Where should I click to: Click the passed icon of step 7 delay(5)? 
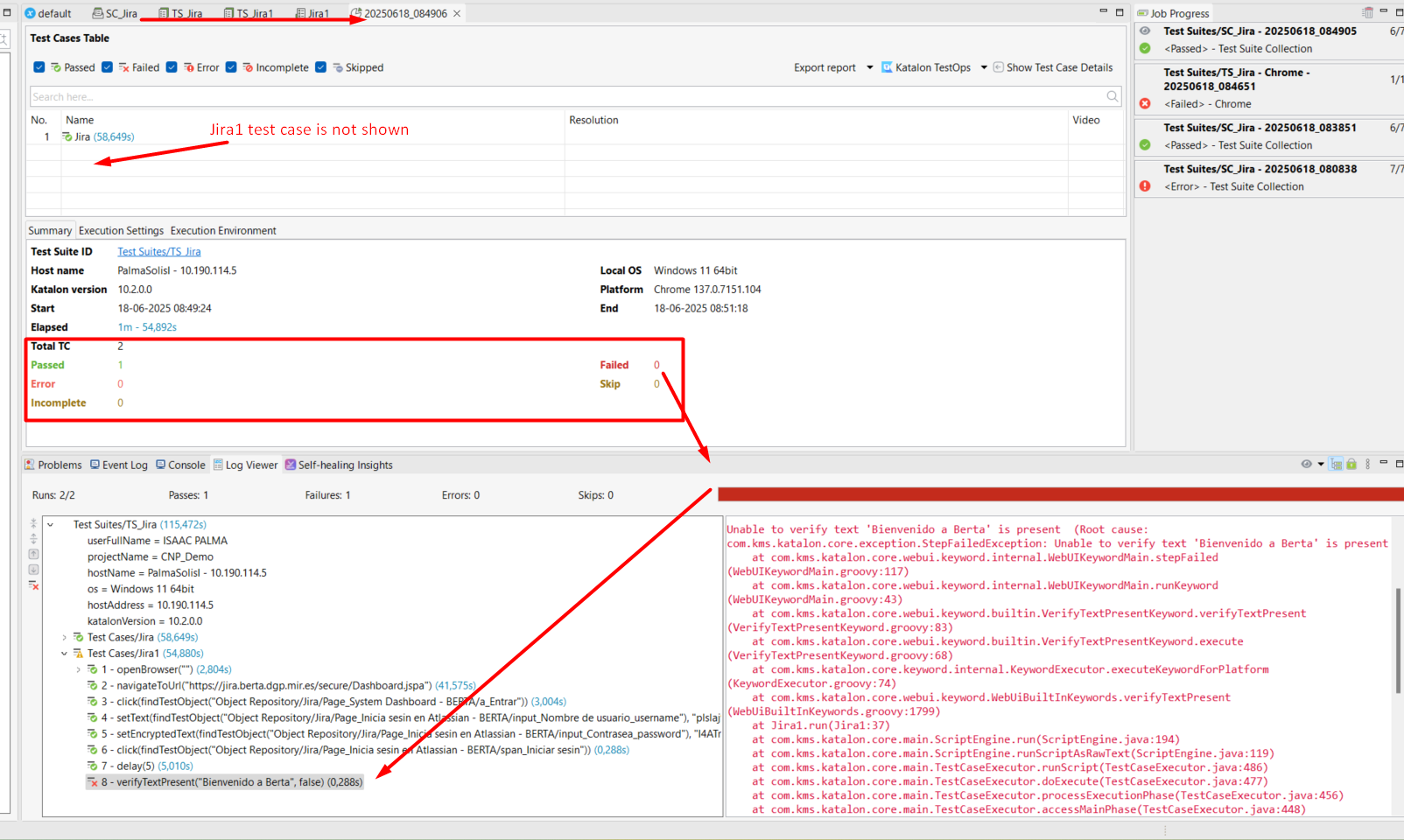coord(93,766)
